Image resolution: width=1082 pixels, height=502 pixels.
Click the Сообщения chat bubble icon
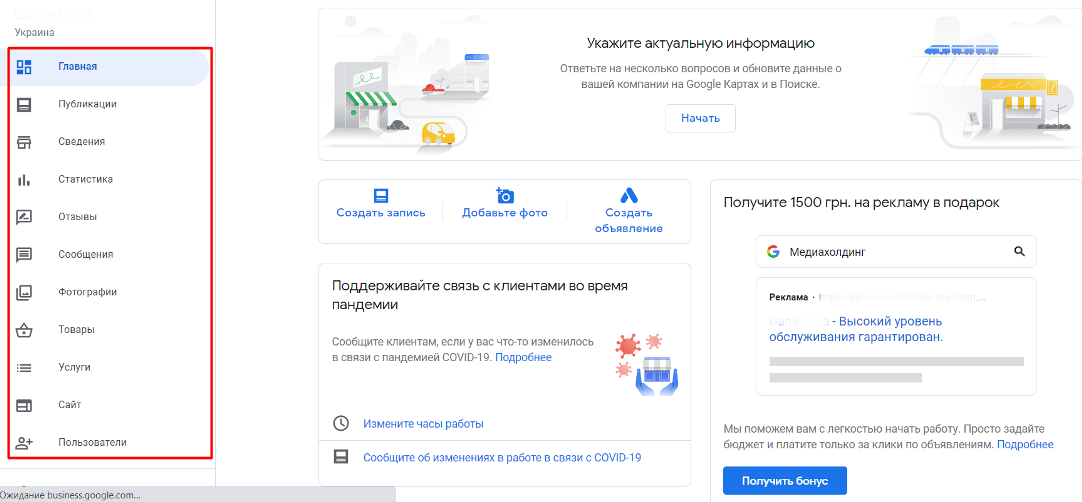coord(24,255)
